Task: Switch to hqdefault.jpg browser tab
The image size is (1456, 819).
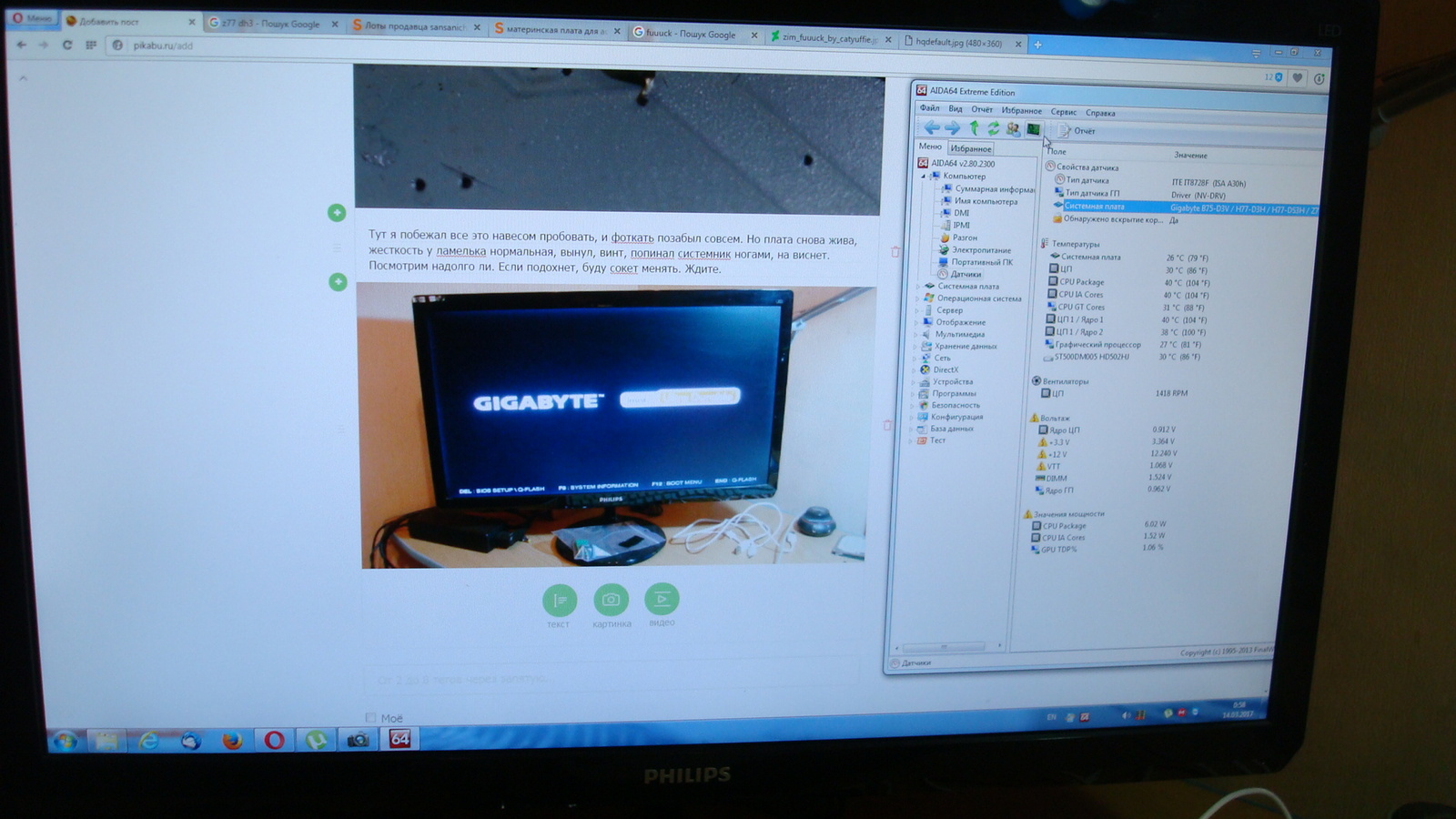Action: click(x=963, y=42)
